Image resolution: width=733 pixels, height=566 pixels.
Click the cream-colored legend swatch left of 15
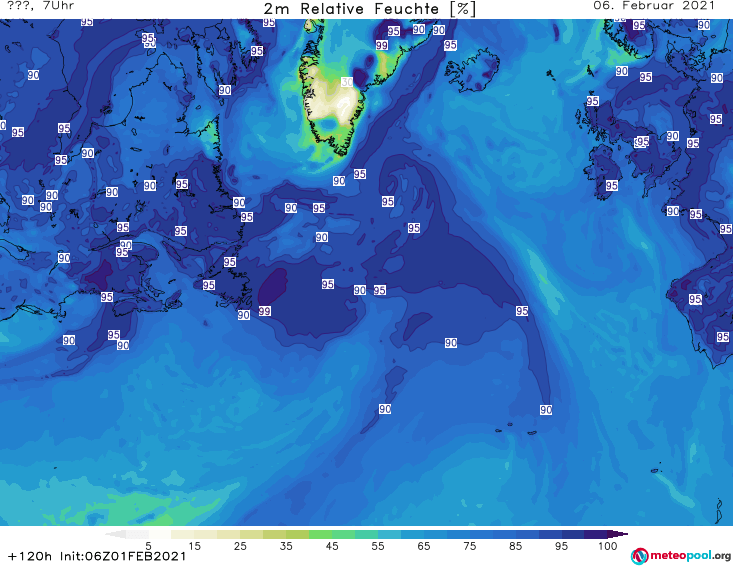(183, 534)
